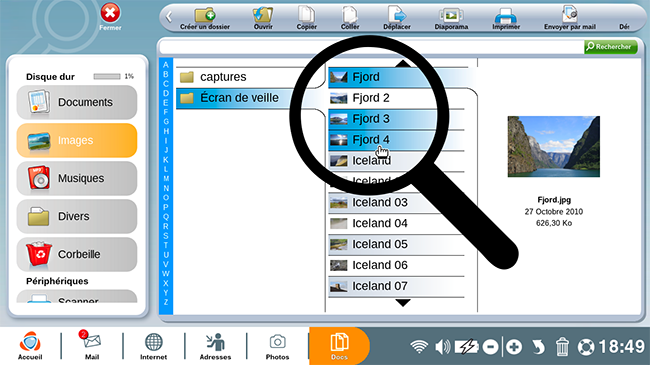Click the up arrow above file list

[403, 63]
